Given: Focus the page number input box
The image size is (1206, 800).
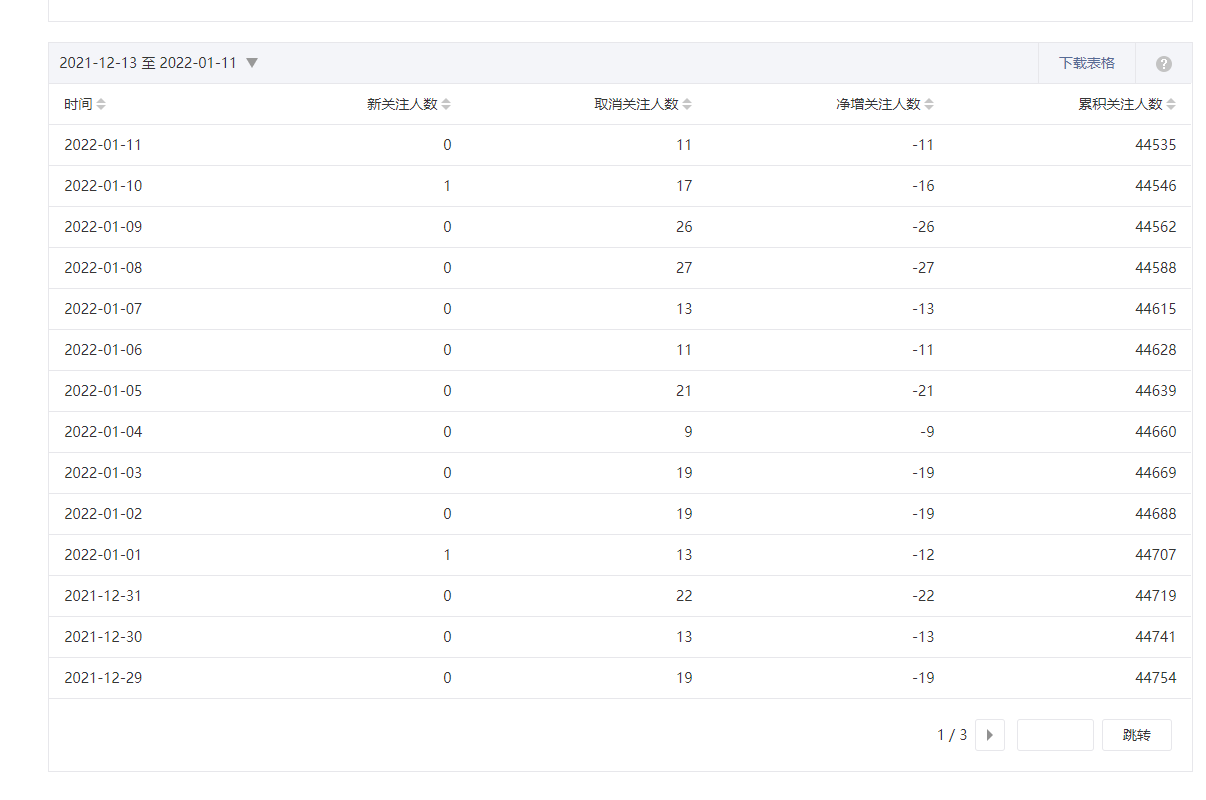Looking at the screenshot, I should 1055,735.
